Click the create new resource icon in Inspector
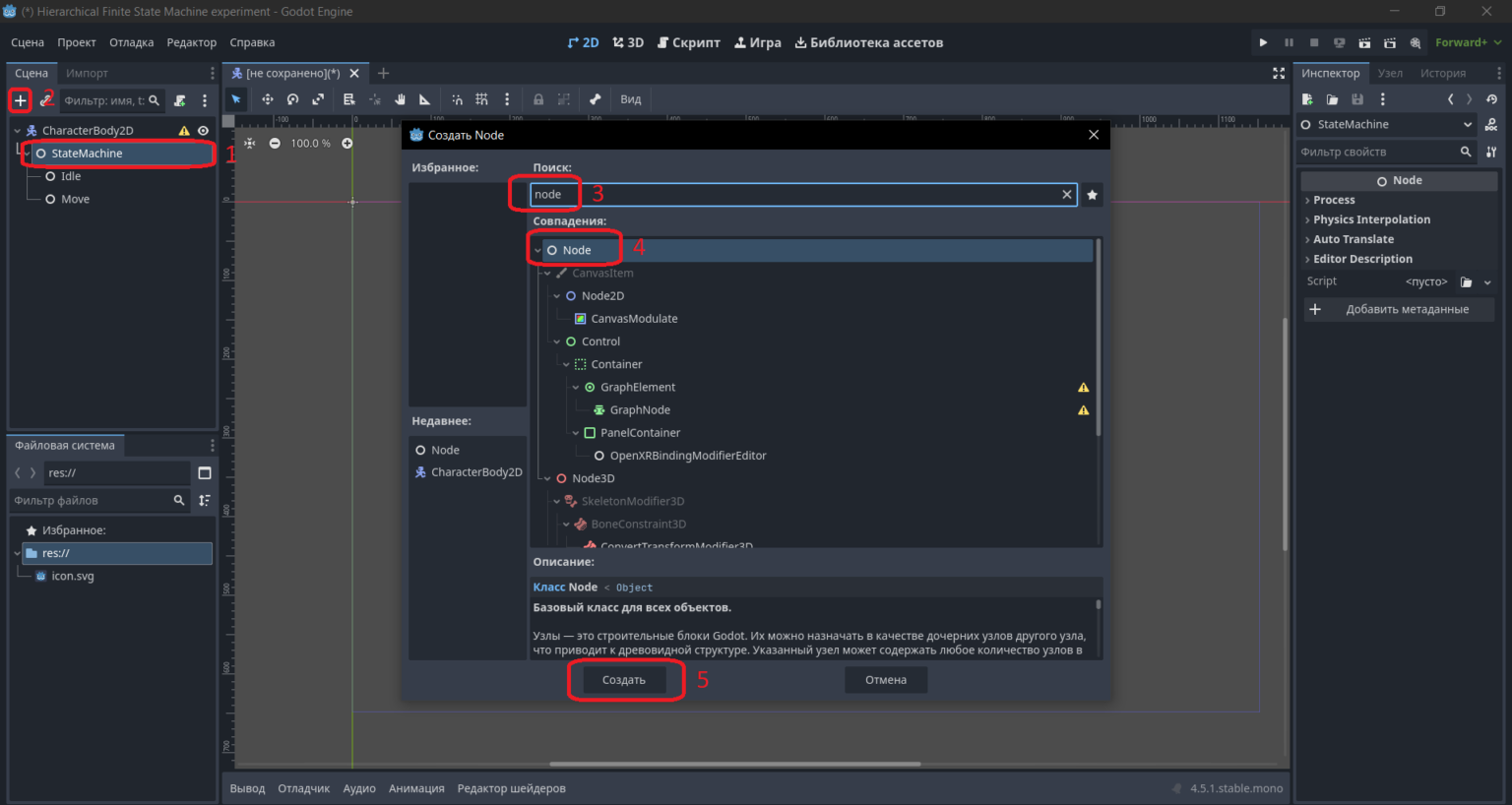This screenshot has width=1512, height=805. coord(1307,99)
